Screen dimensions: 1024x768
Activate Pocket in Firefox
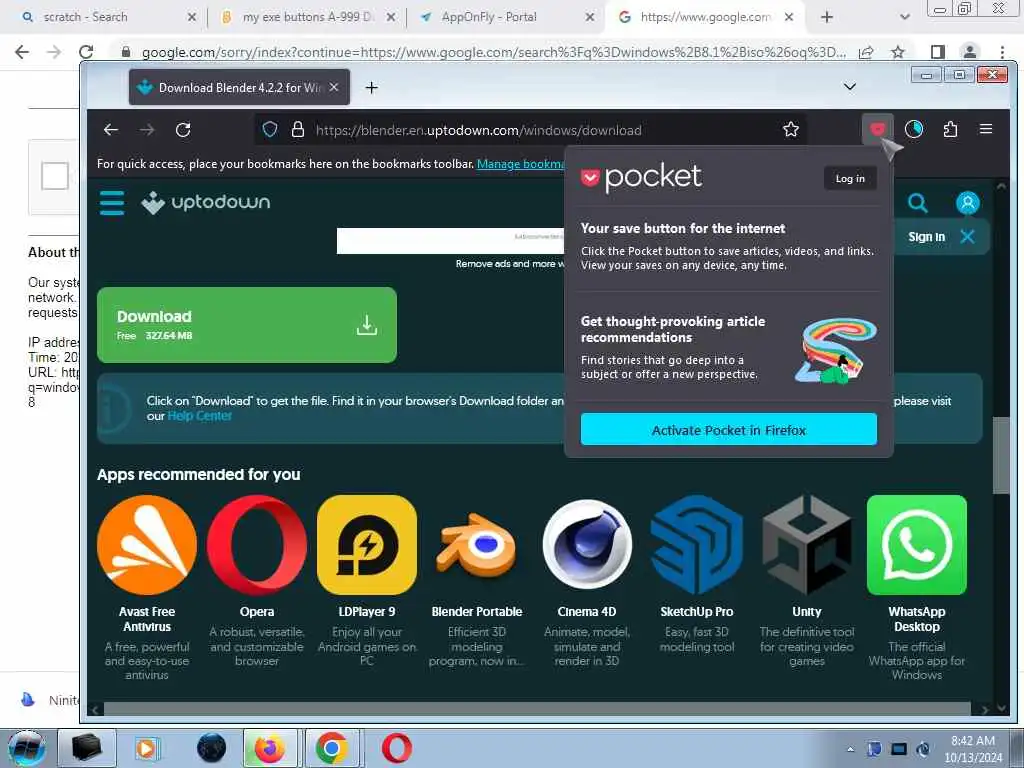pyautogui.click(x=728, y=429)
